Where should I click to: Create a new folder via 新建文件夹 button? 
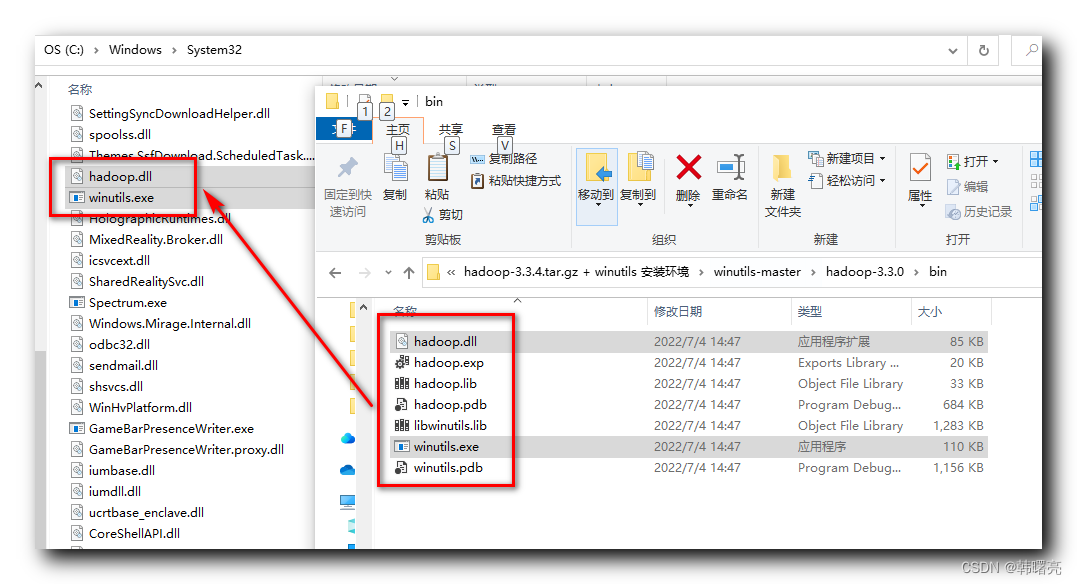point(783,186)
